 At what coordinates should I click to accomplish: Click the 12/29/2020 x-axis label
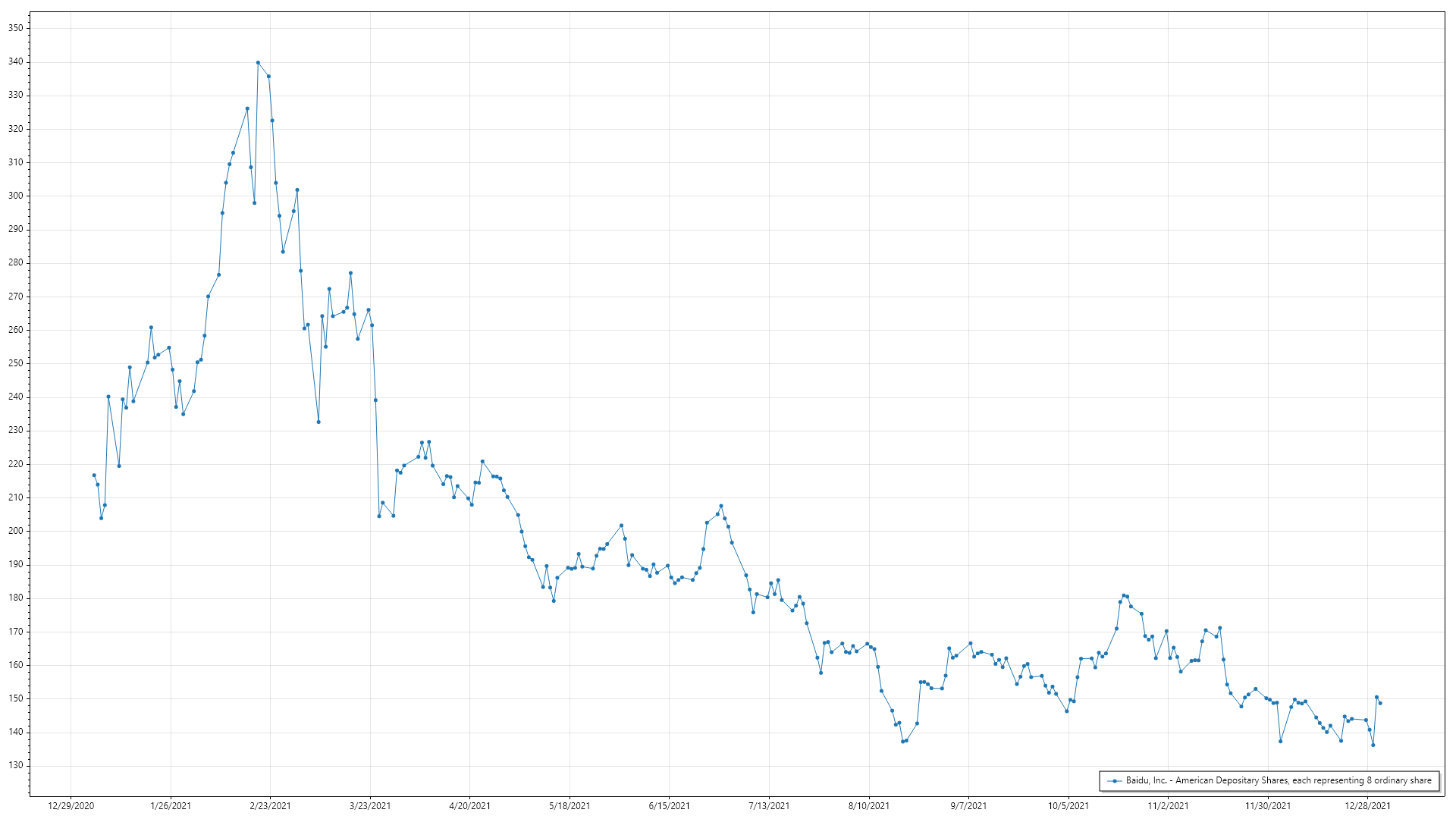(71, 806)
